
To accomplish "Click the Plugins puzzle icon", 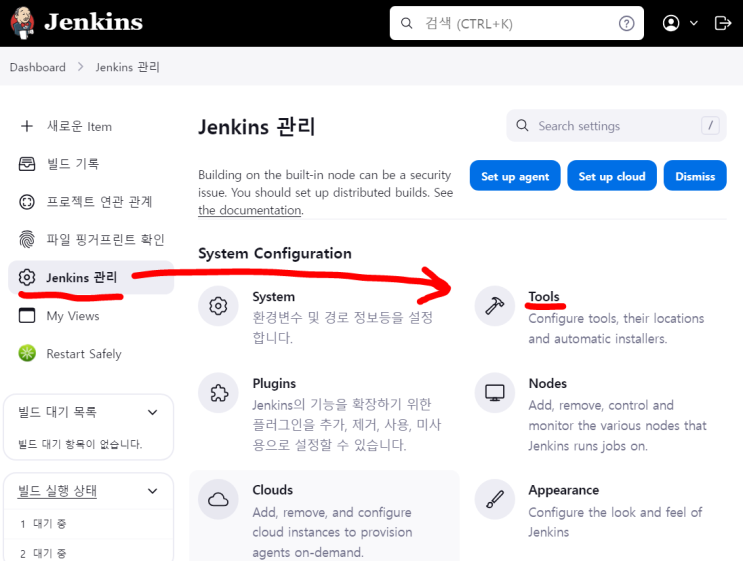I will point(218,393).
